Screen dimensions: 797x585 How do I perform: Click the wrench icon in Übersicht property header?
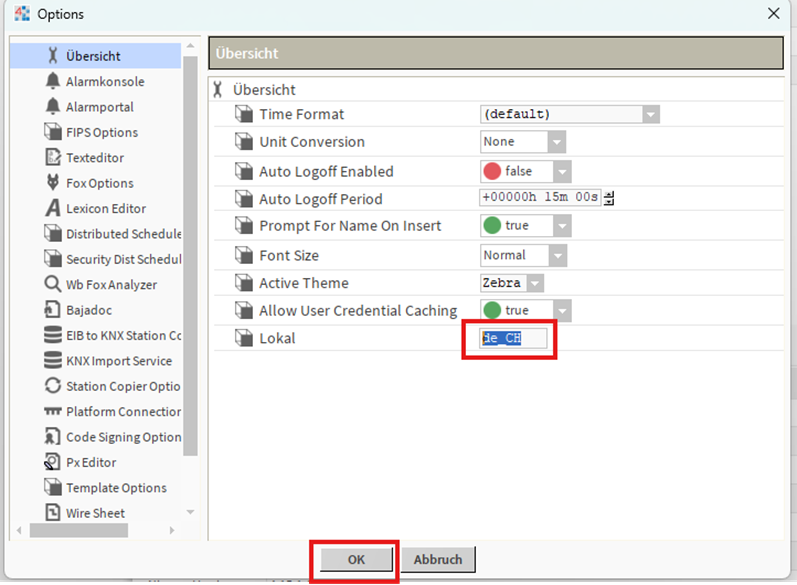coord(218,89)
